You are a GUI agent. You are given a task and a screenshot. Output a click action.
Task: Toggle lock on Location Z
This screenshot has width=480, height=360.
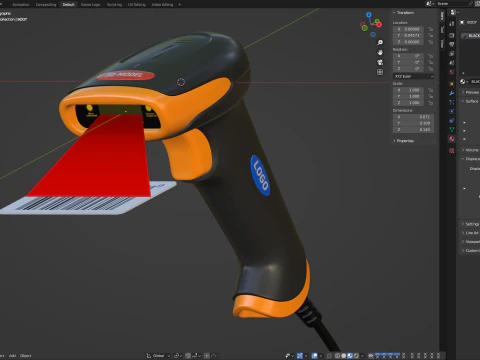pos(430,42)
